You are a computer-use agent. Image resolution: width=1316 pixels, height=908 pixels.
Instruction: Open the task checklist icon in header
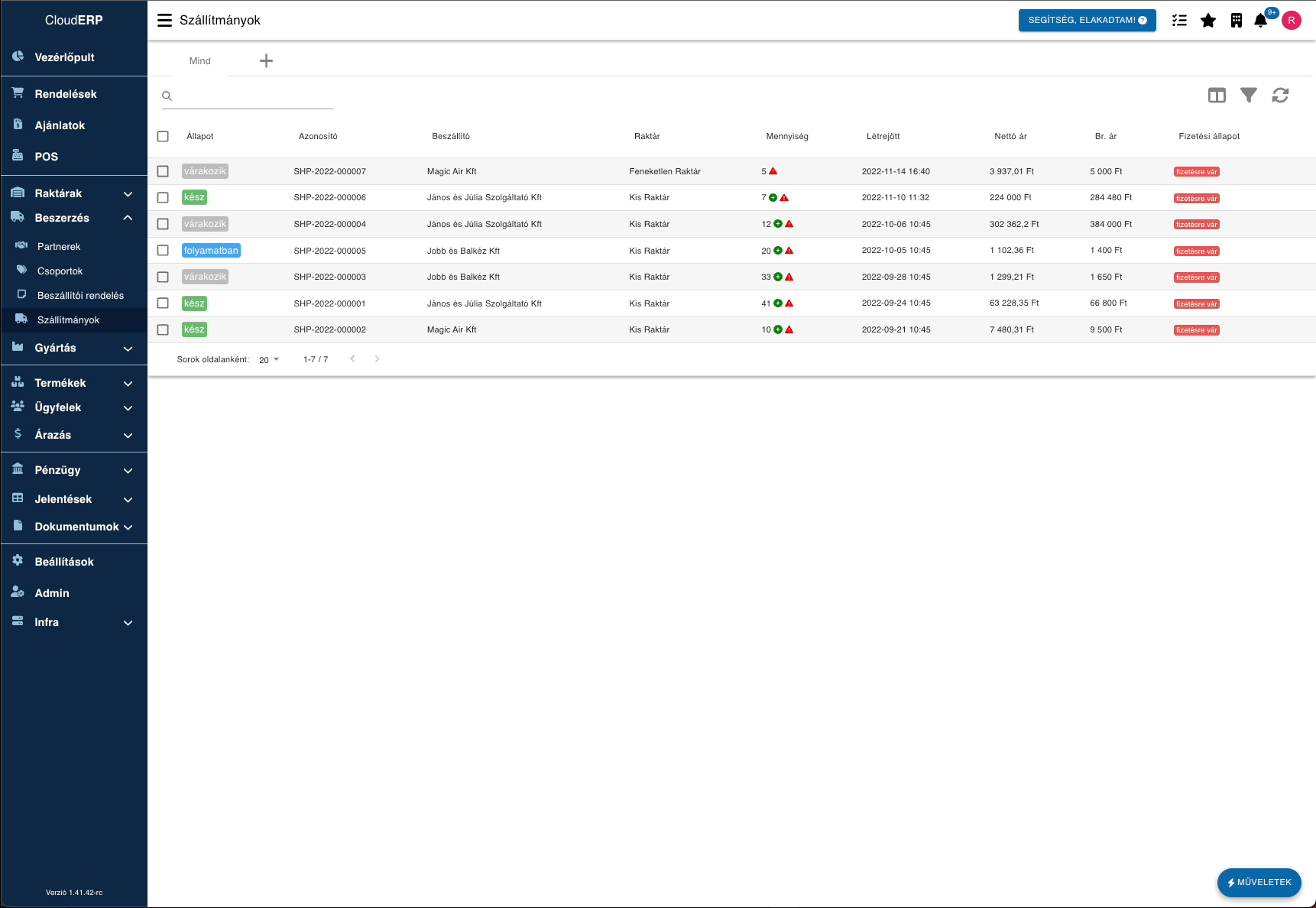click(x=1179, y=21)
